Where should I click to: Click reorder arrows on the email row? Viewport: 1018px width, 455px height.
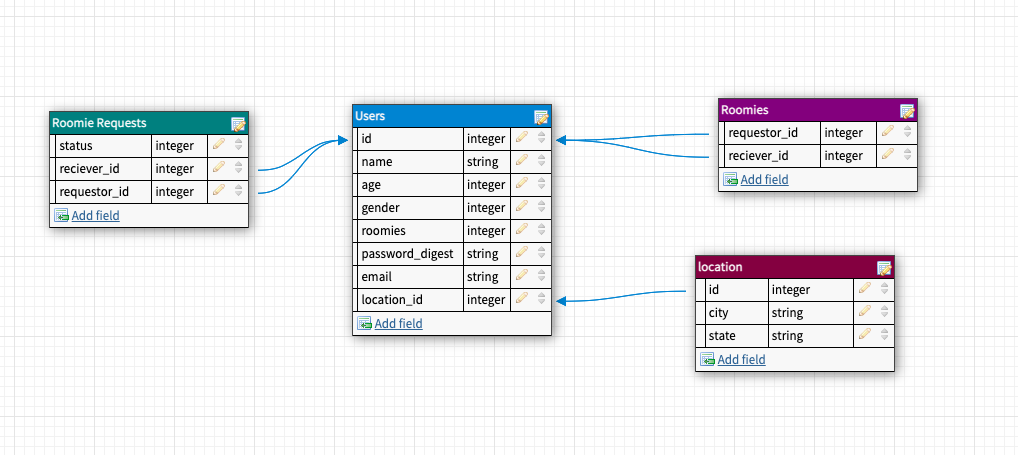click(x=541, y=277)
